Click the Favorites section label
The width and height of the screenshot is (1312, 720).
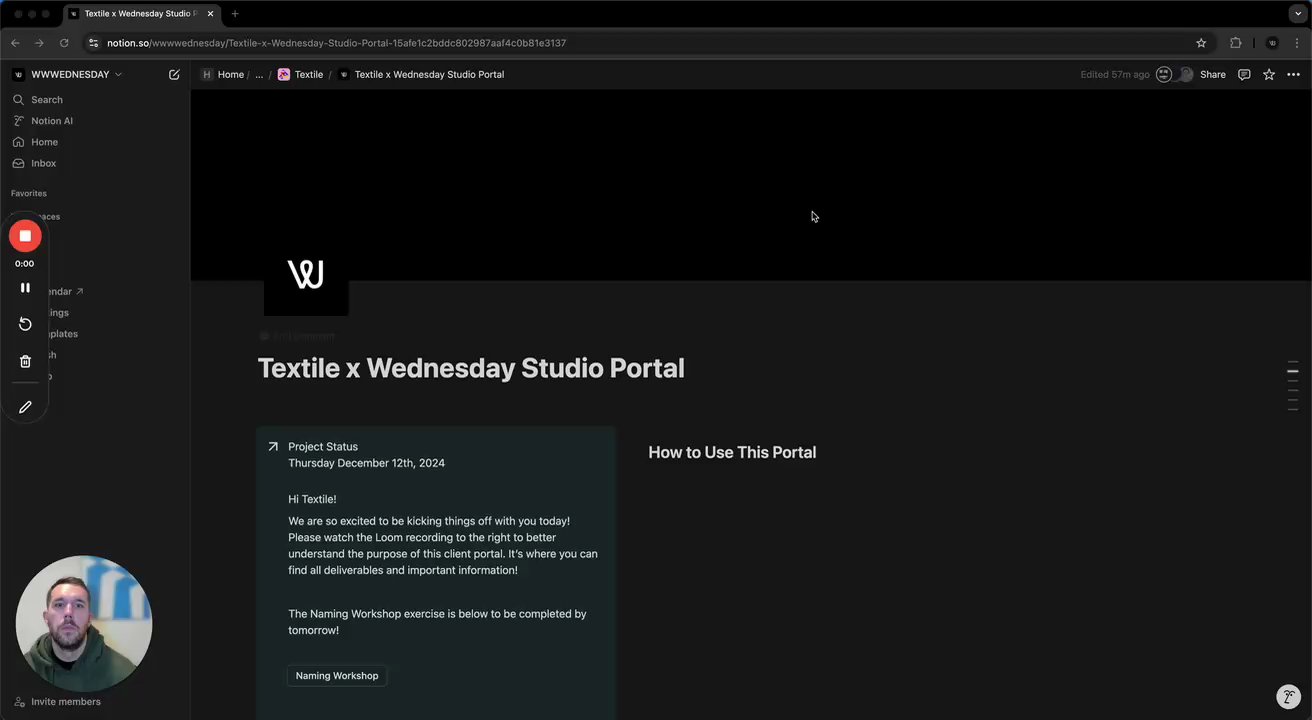(x=29, y=193)
